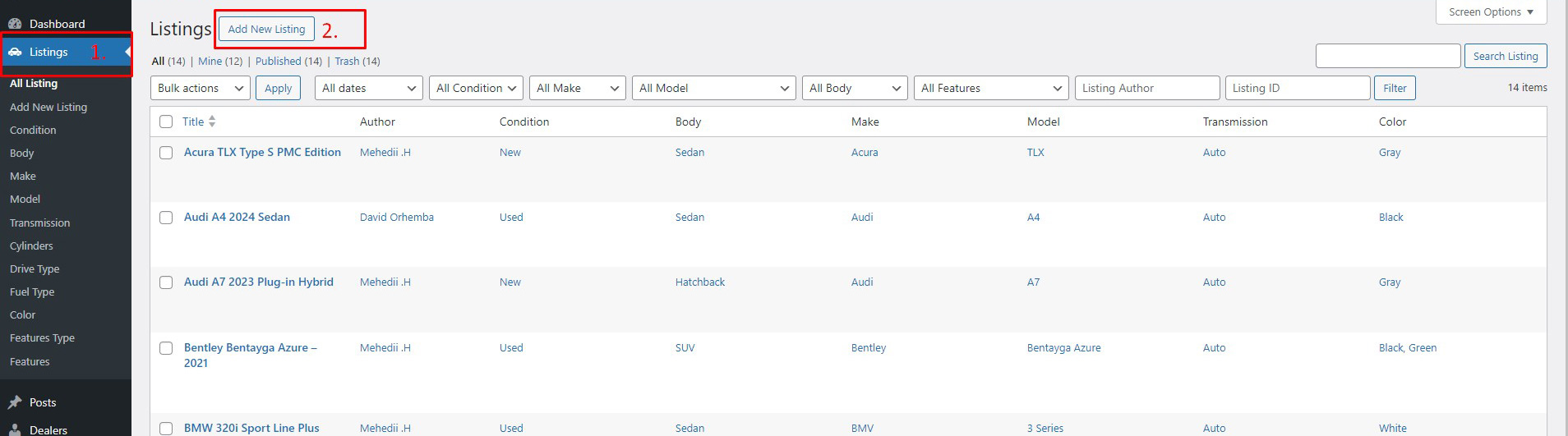Click Black, Green in the Color column
1568x436 pixels.
[1408, 347]
